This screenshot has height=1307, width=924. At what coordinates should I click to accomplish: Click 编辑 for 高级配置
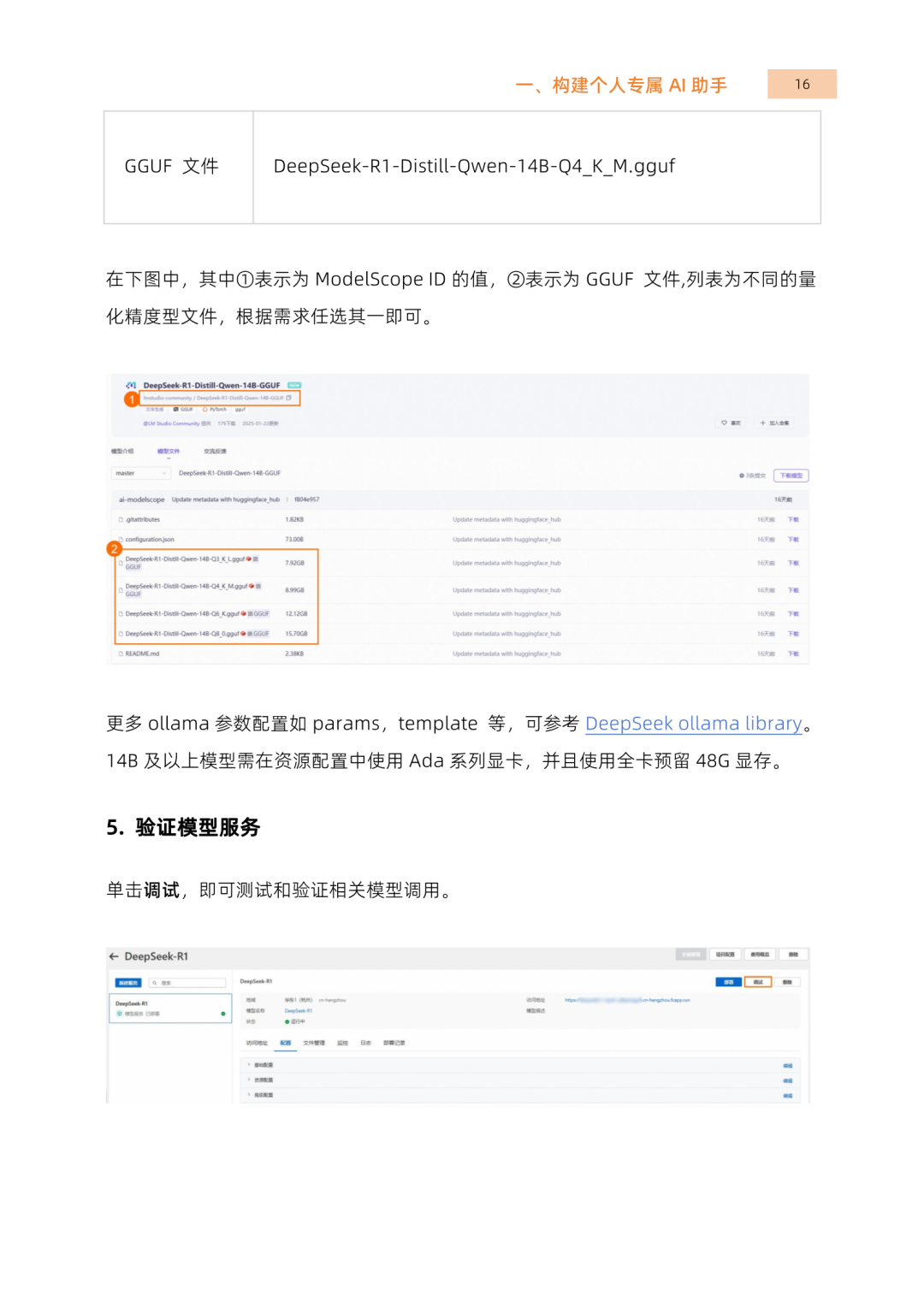tap(788, 1096)
